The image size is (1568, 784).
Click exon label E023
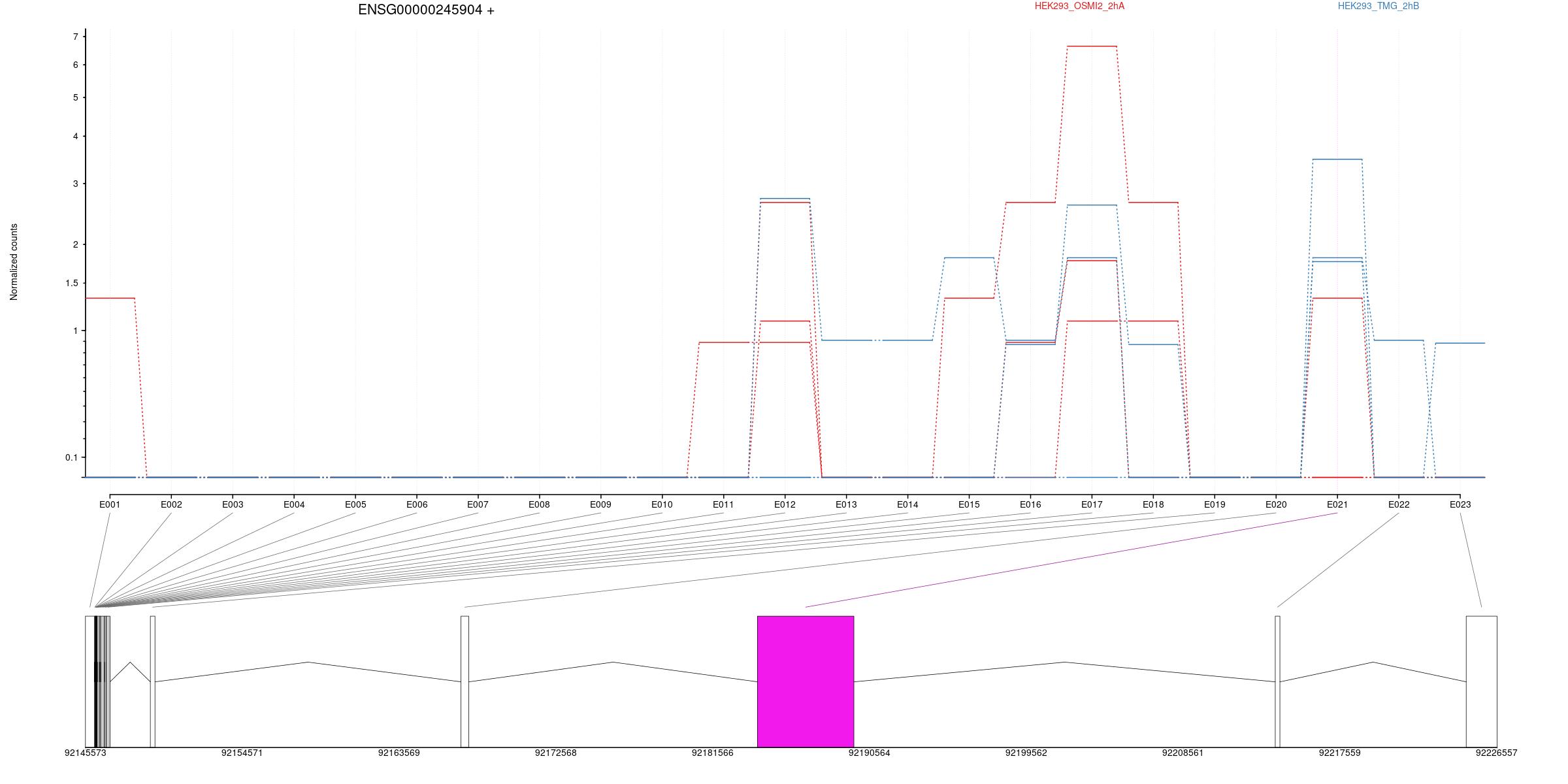click(1460, 504)
